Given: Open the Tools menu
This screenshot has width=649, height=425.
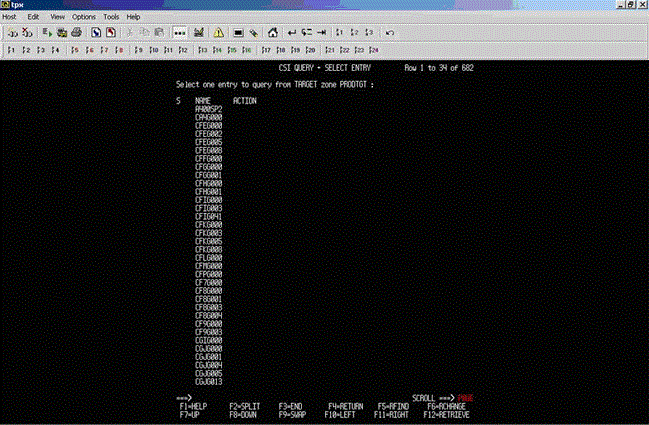Looking at the screenshot, I should tap(111, 17).
